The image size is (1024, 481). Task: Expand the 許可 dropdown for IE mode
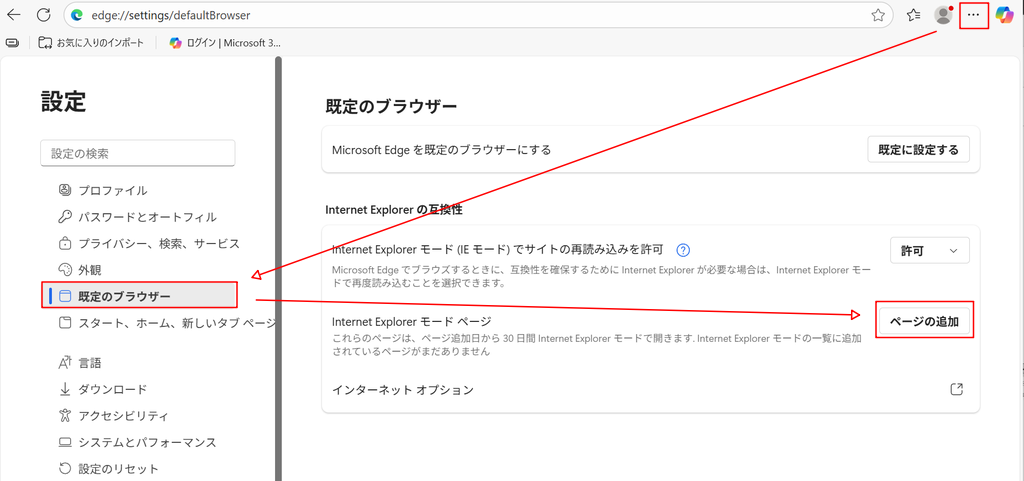tap(929, 250)
